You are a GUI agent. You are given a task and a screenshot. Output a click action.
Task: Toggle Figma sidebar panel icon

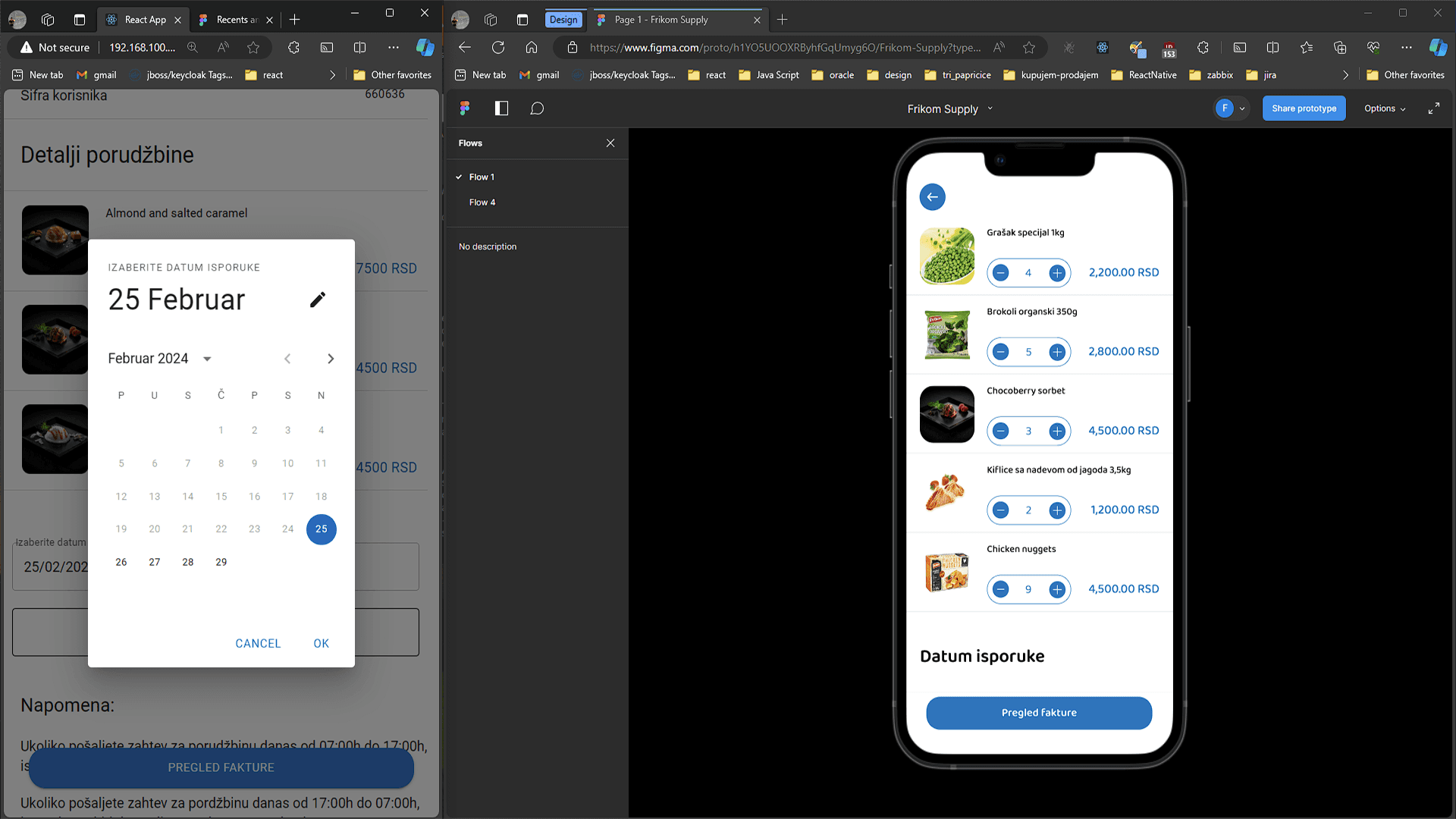501,108
